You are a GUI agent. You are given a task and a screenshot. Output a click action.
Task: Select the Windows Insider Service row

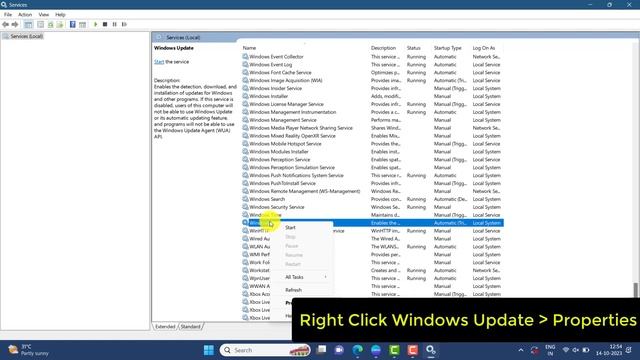[276, 88]
